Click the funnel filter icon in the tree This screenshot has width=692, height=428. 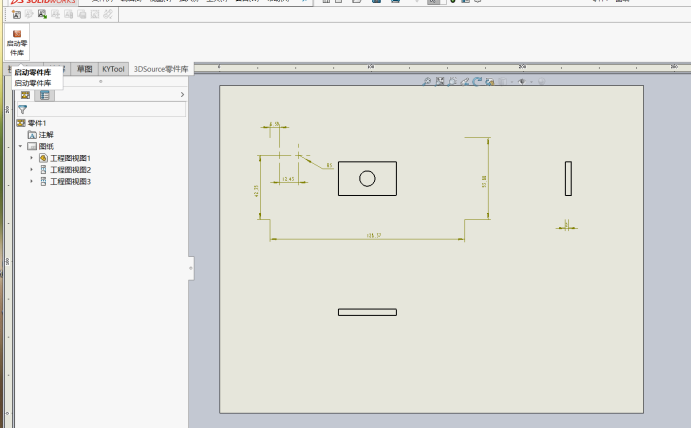point(23,109)
